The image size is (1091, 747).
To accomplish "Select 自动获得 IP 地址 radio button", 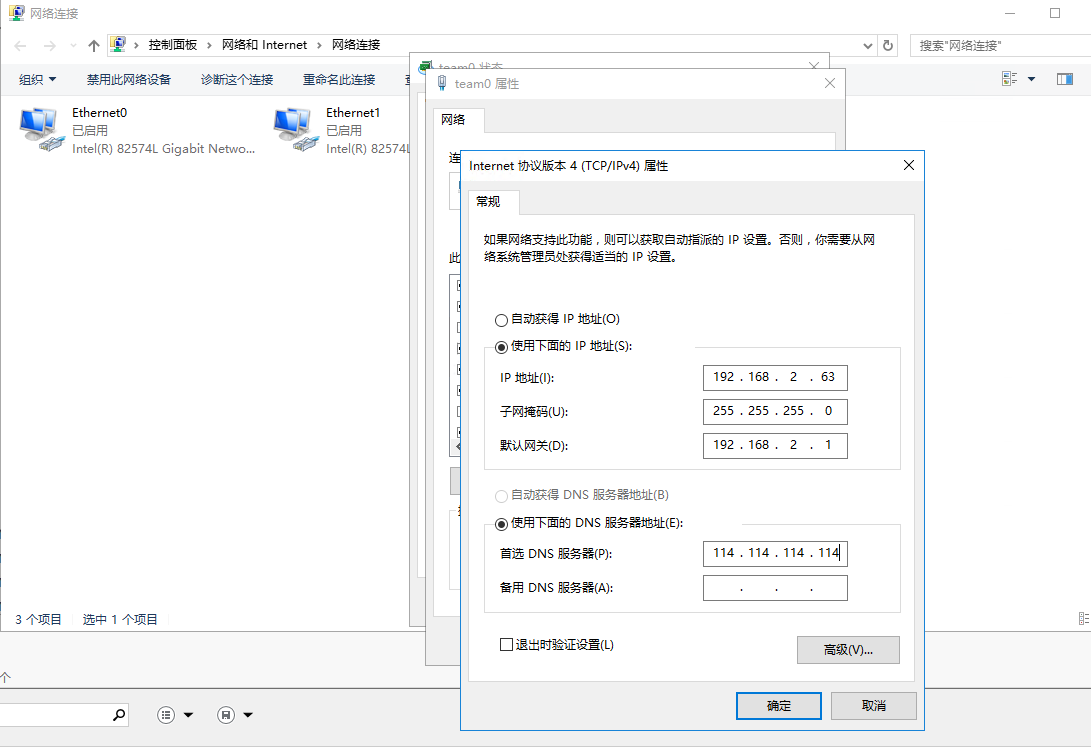I will click(x=501, y=320).
